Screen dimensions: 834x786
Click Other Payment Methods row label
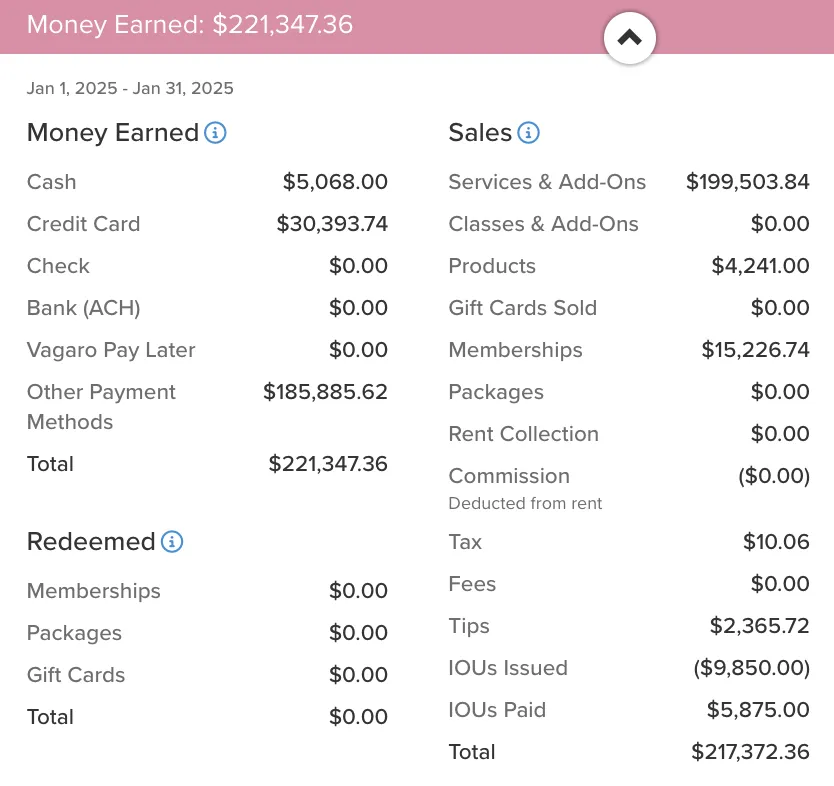click(101, 407)
